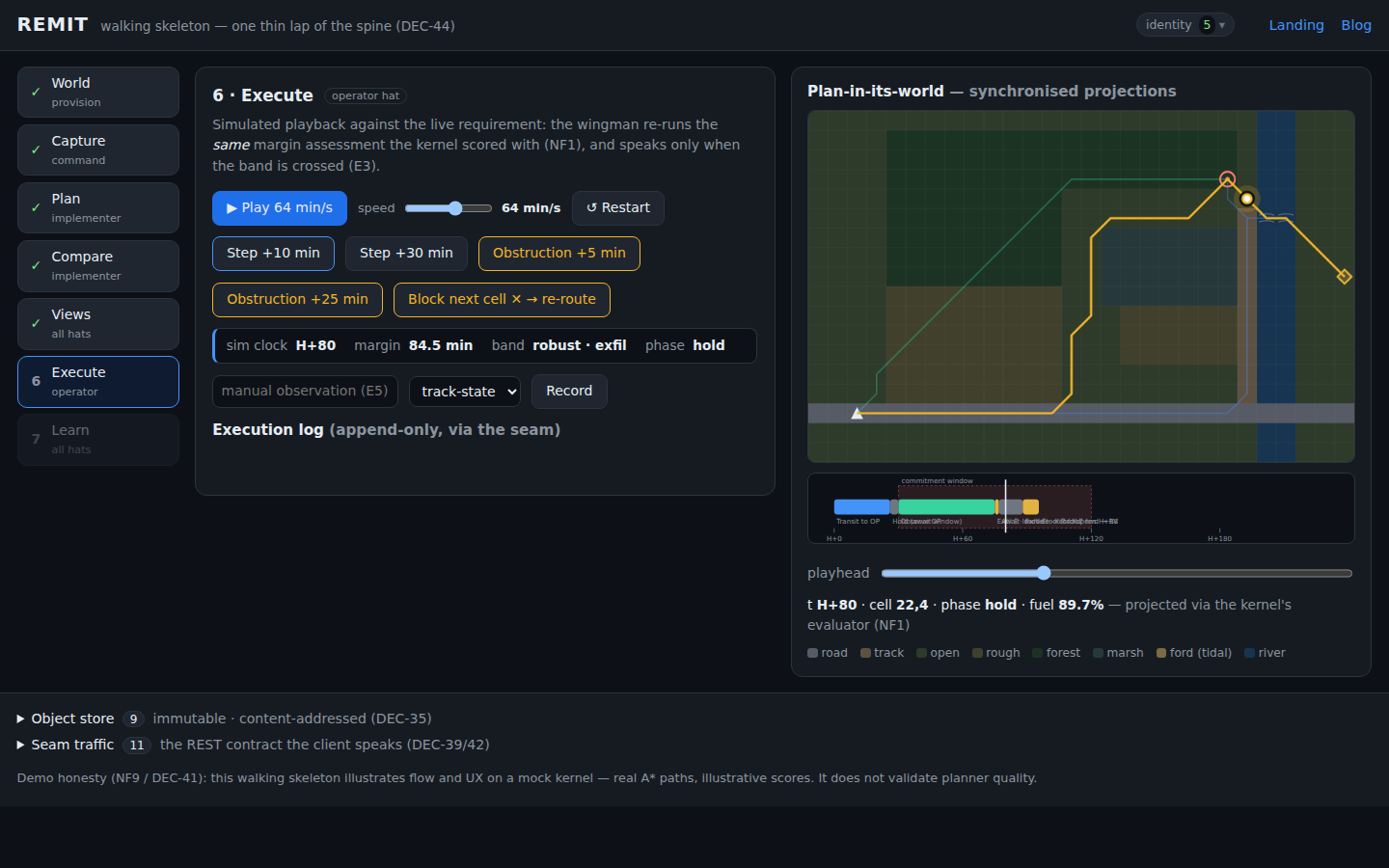Click the identity count badge 5
The height and width of the screenshot is (868, 1389).
(x=1207, y=25)
